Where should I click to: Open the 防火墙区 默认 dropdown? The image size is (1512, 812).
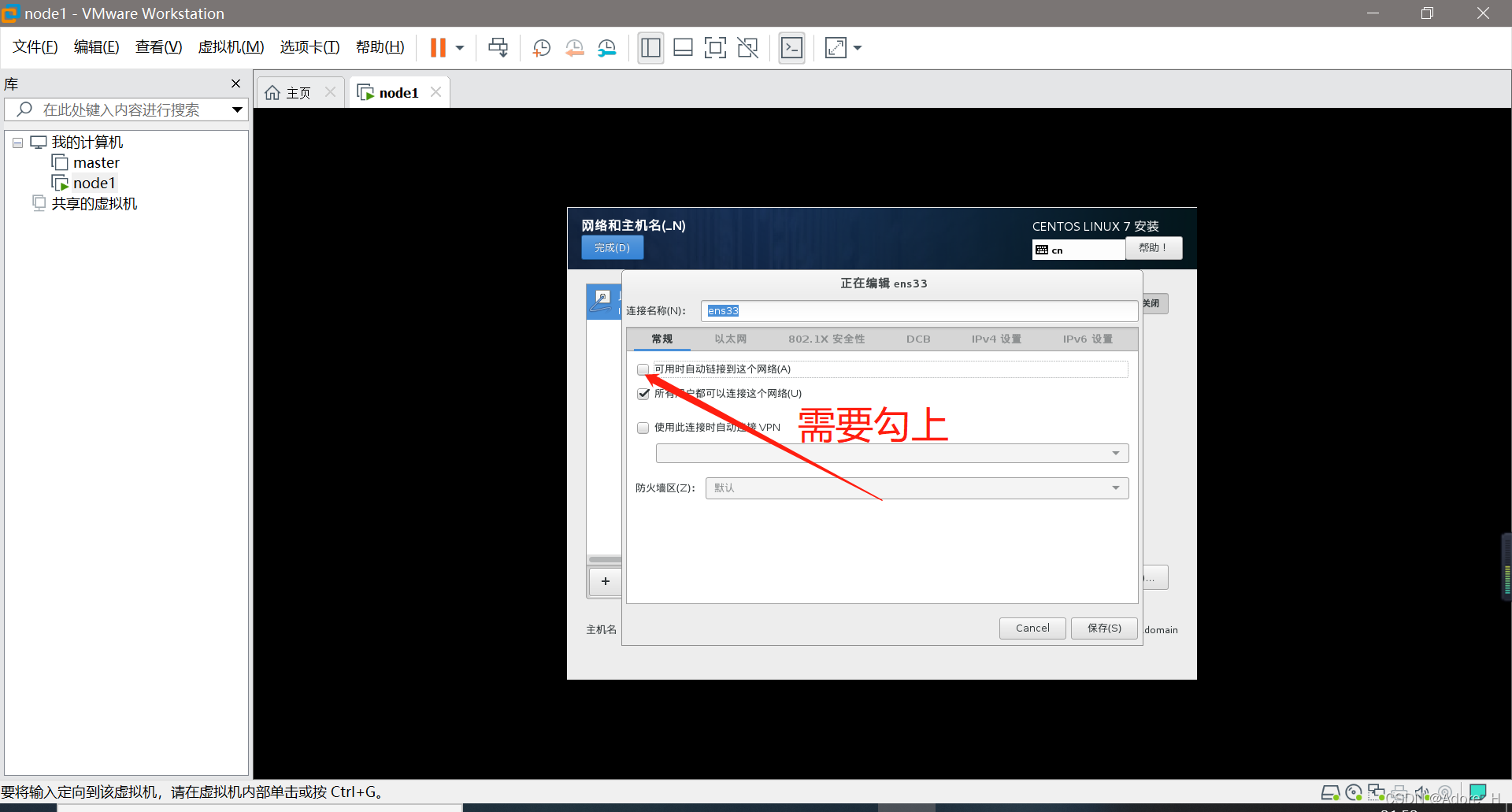coord(917,488)
